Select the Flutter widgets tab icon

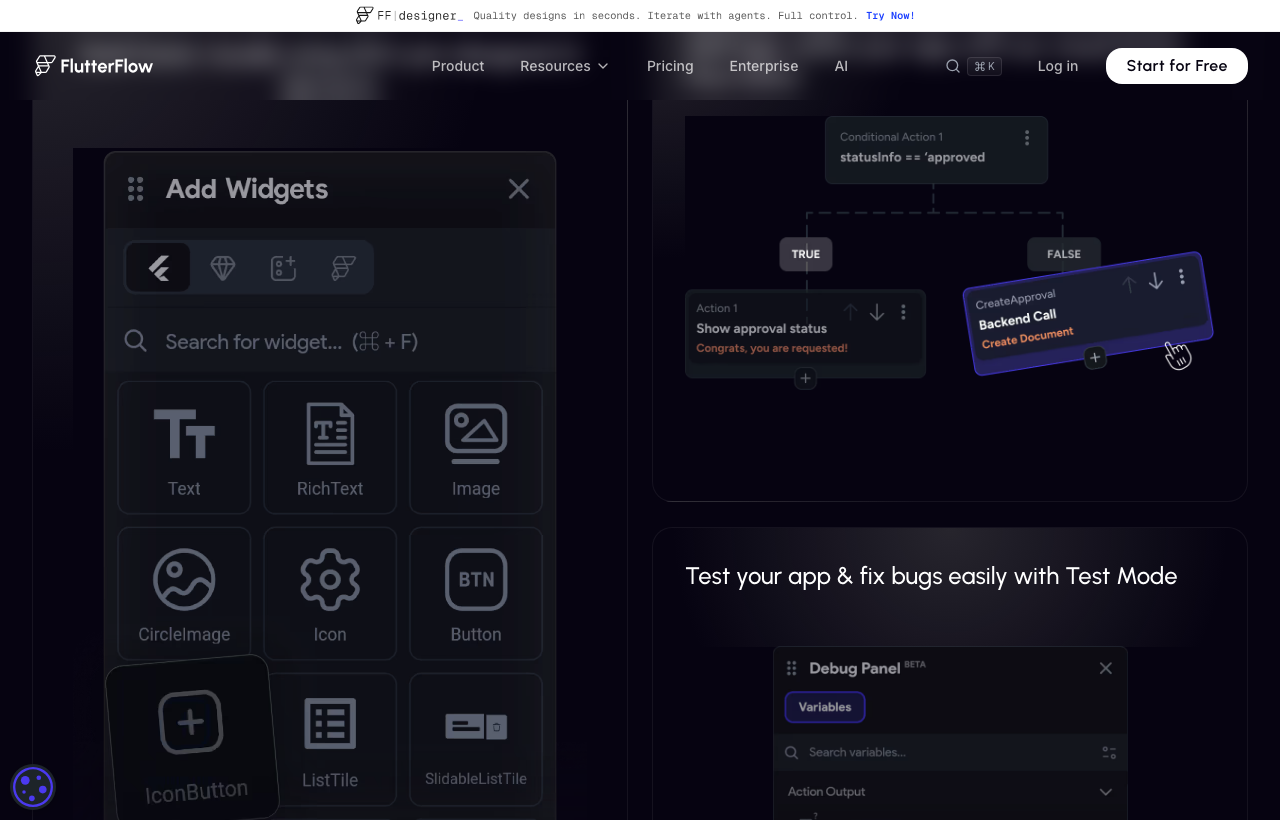tap(158, 267)
